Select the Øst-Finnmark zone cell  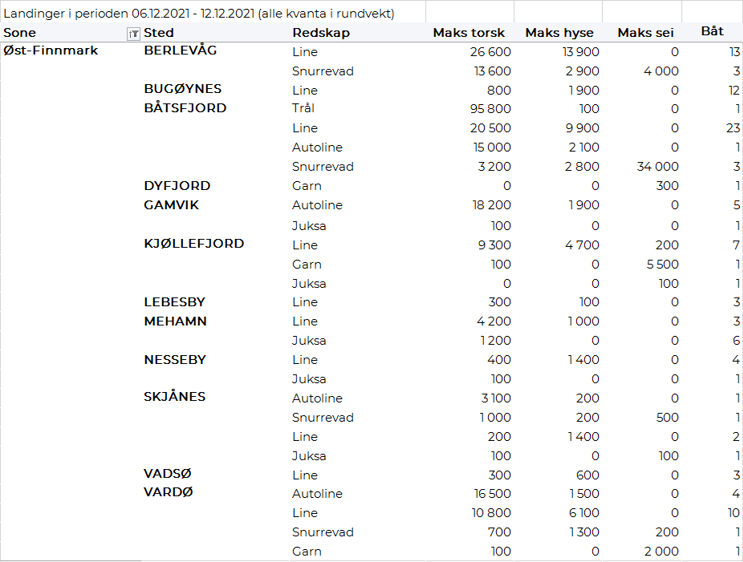click(51, 51)
